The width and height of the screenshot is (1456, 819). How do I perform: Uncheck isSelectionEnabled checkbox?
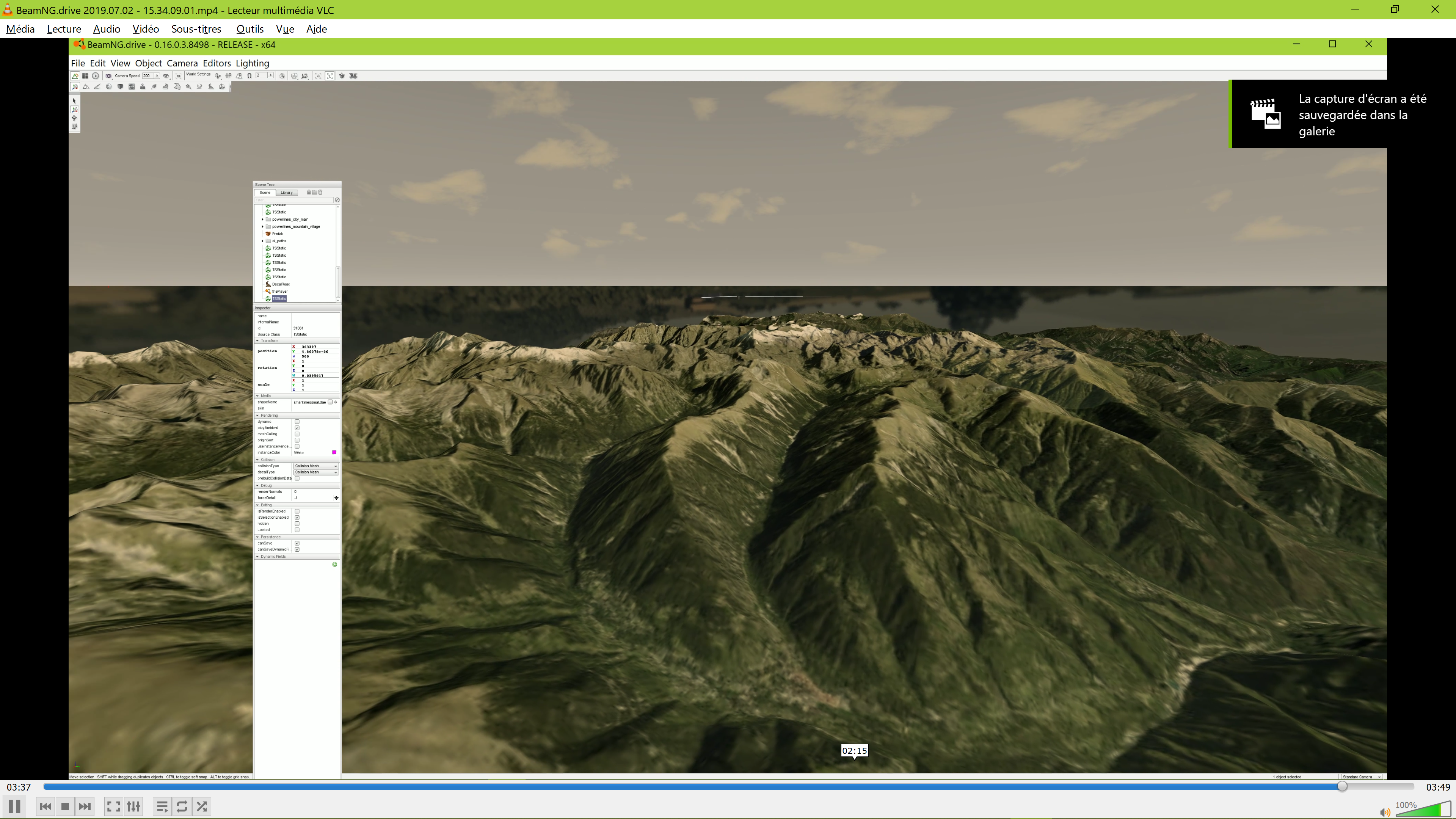tap(297, 518)
